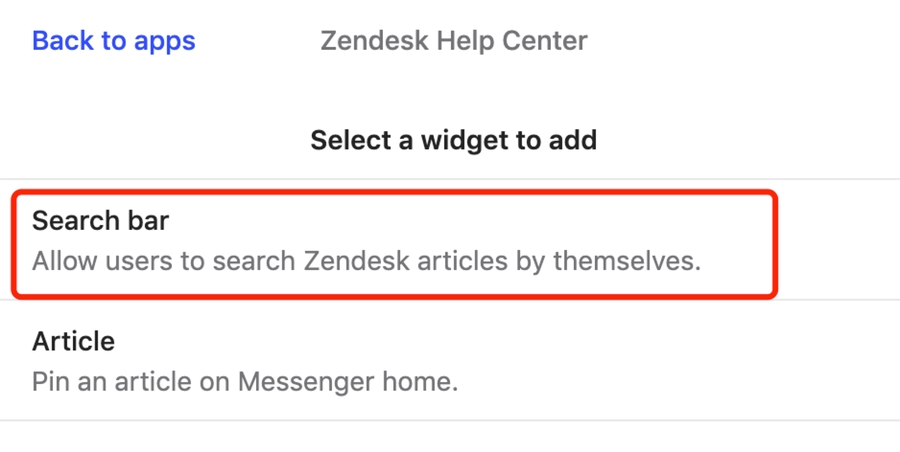Return to the apps list
The width and height of the screenshot is (900, 452).
(x=114, y=41)
